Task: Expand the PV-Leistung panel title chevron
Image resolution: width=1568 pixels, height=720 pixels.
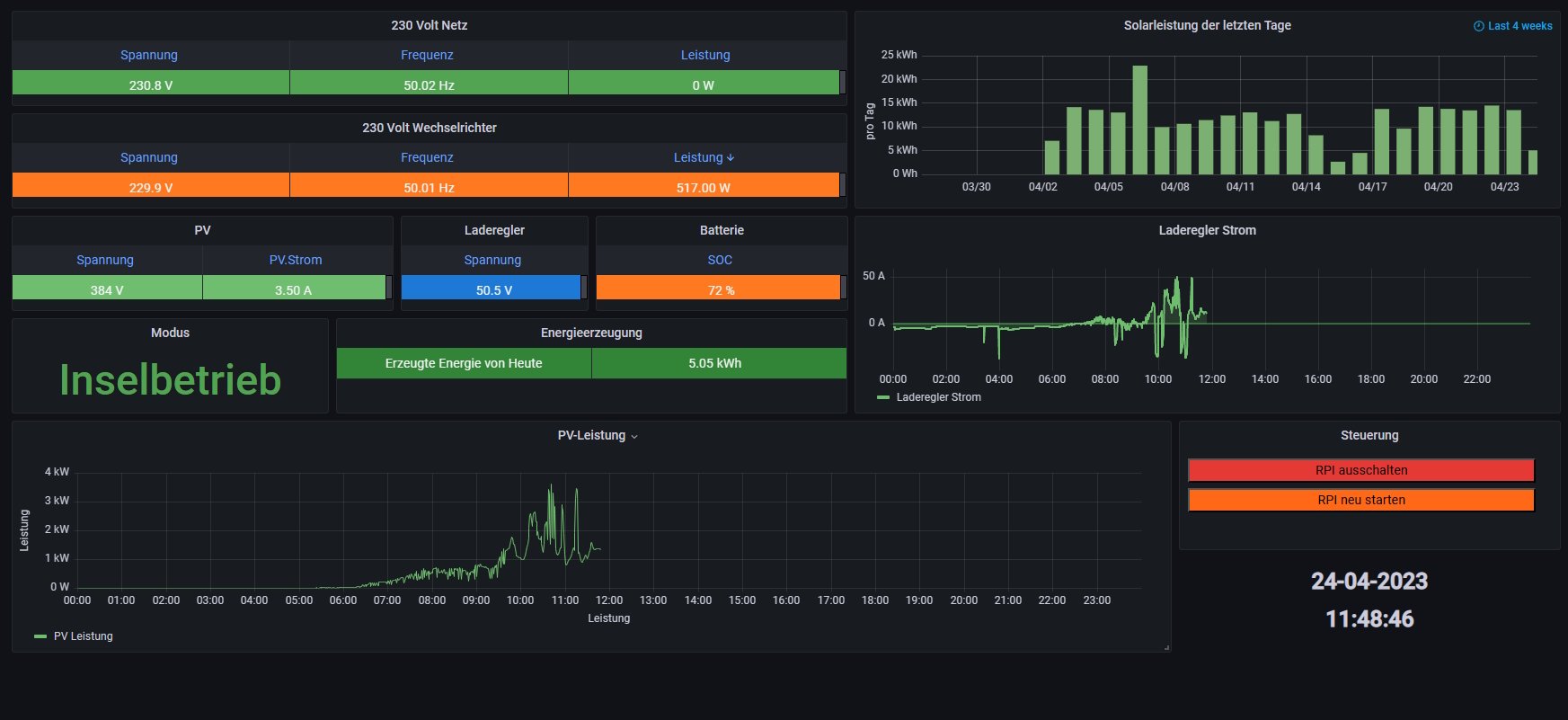Action: coord(634,437)
